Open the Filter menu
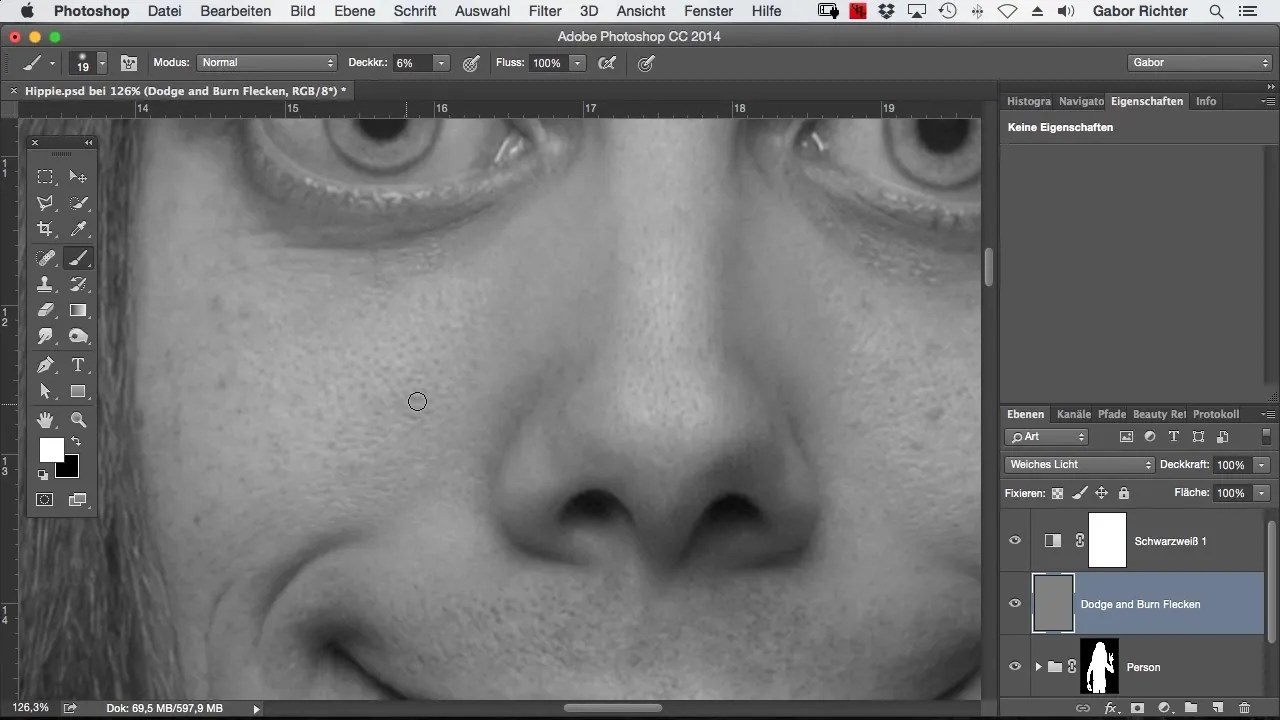Viewport: 1280px width, 720px height. tap(545, 11)
